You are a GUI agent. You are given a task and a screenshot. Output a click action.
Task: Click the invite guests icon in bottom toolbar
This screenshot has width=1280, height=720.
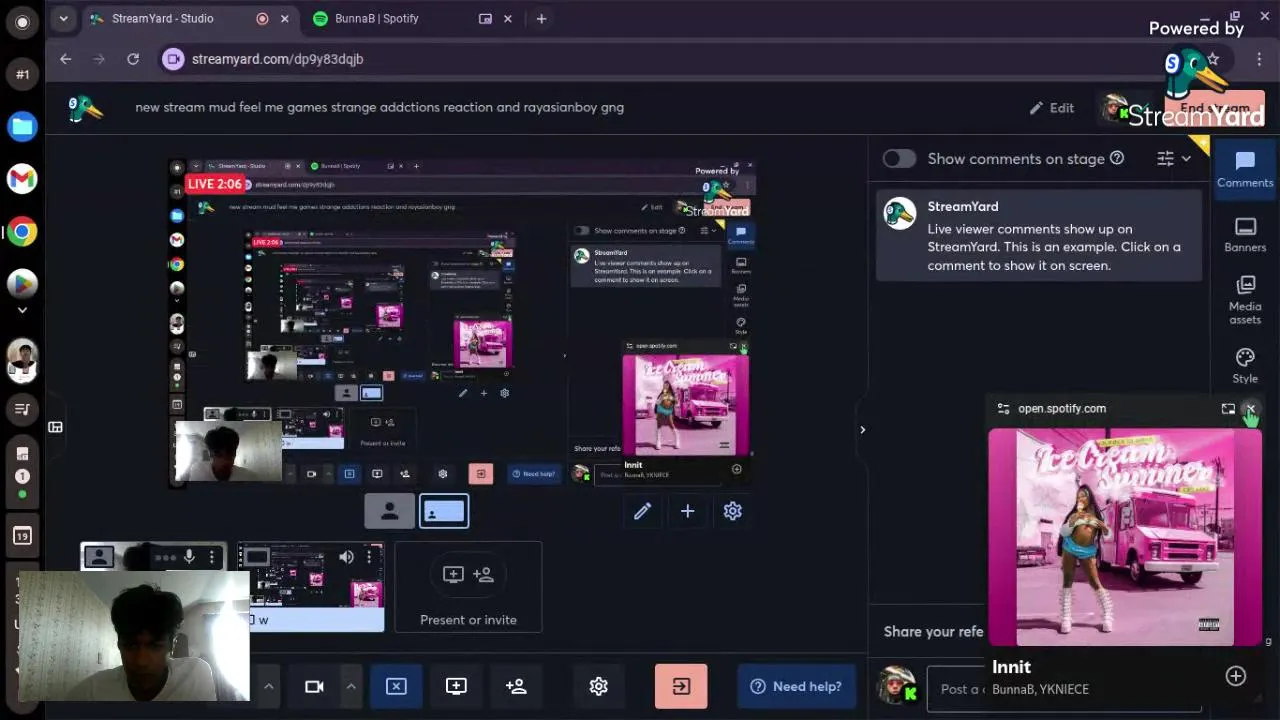click(516, 686)
